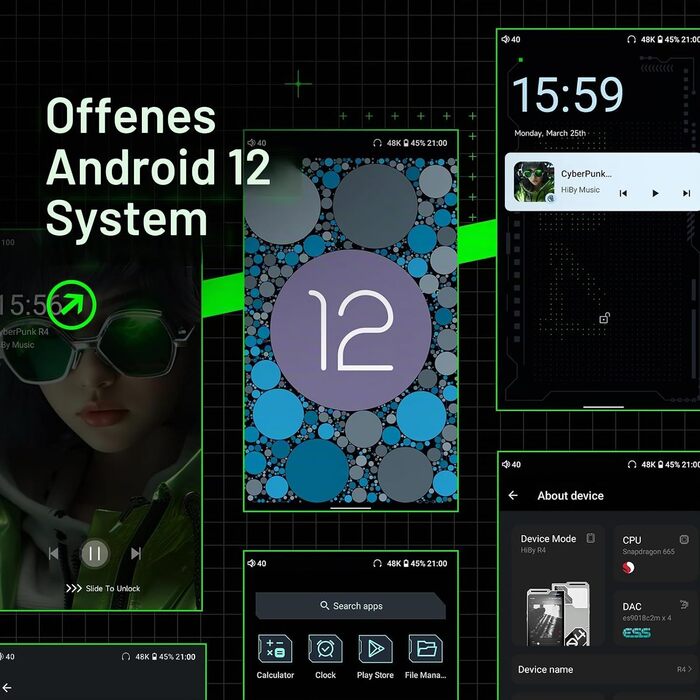Viewport: 700px width, 700px height.
Task: Launch the Play Store app
Action: tap(375, 649)
